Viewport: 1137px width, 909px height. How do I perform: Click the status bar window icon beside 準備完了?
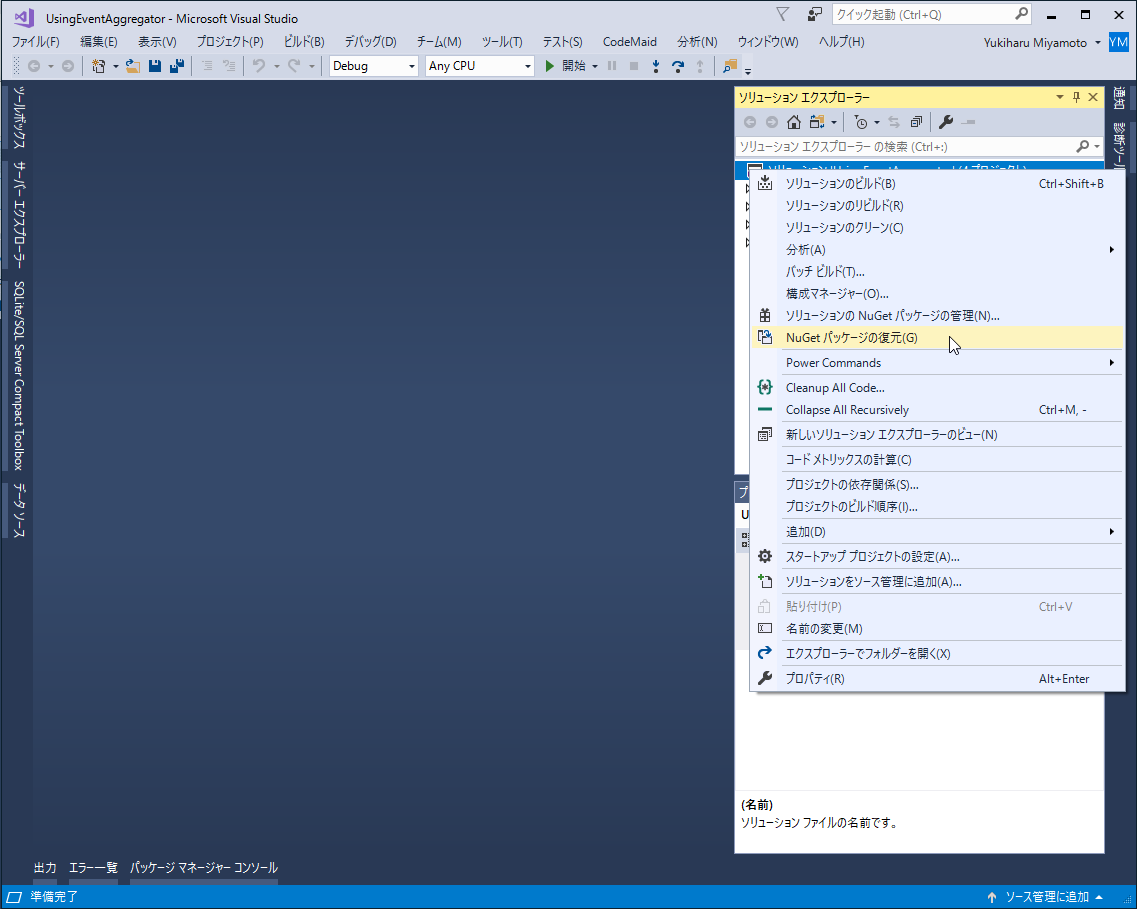[x=14, y=897]
